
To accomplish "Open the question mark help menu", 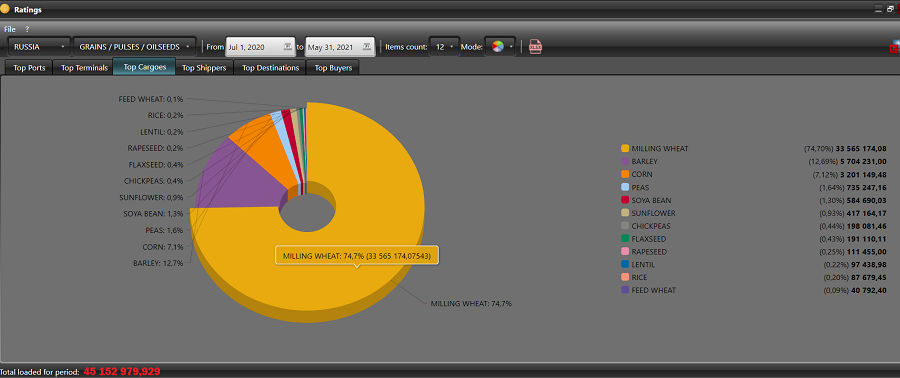I will point(27,29).
